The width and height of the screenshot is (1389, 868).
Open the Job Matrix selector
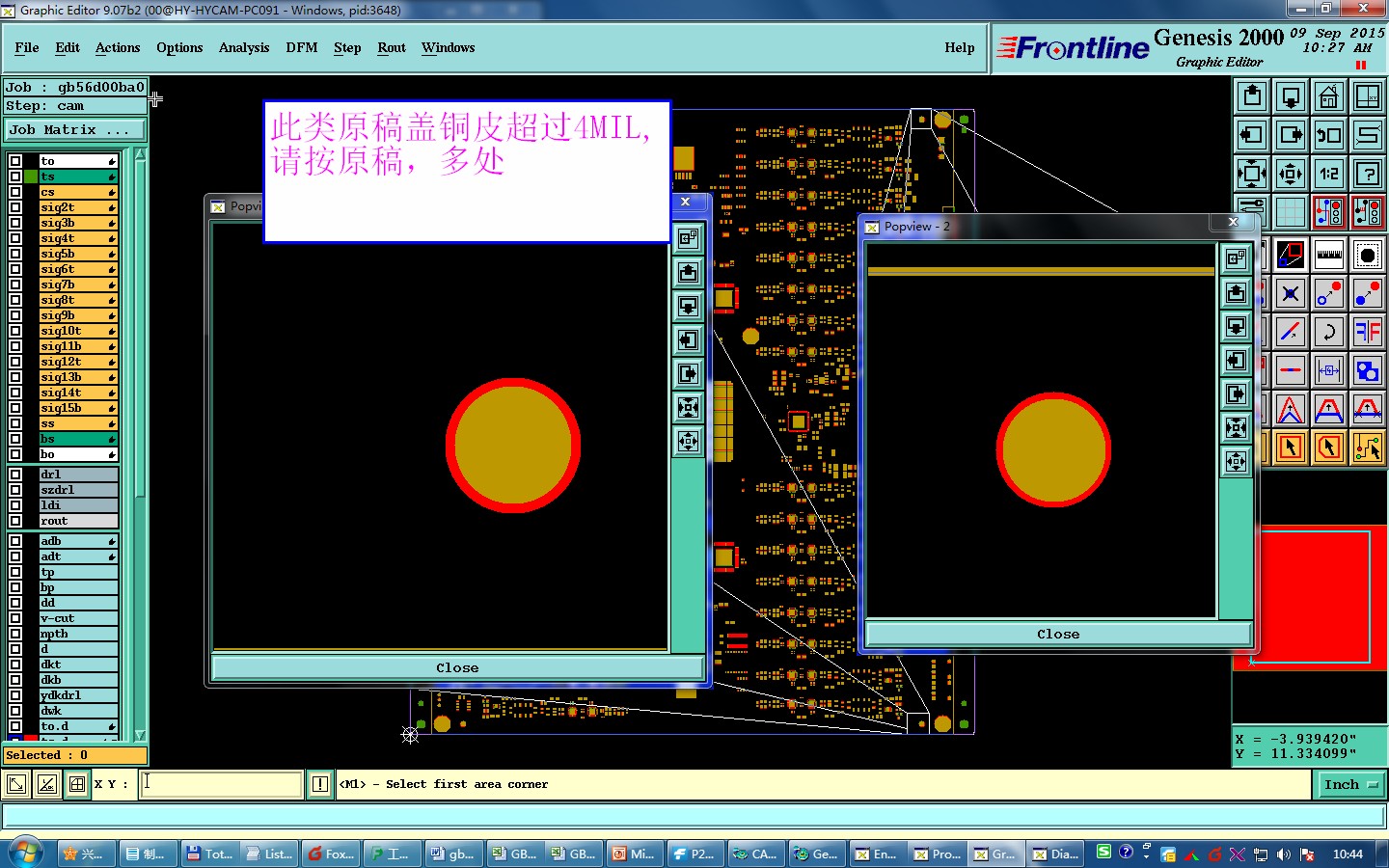(x=75, y=129)
